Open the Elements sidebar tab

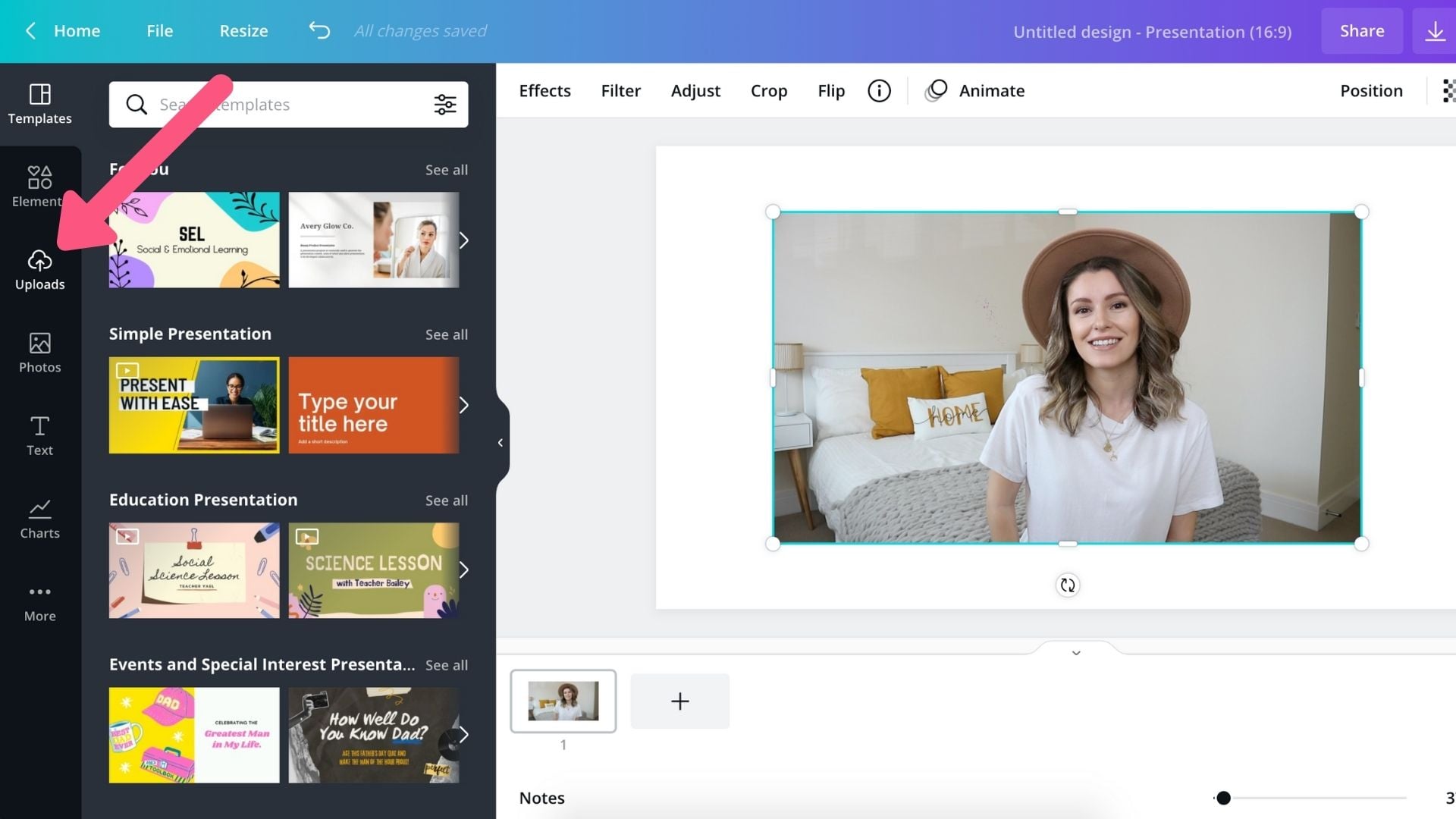click(39, 187)
